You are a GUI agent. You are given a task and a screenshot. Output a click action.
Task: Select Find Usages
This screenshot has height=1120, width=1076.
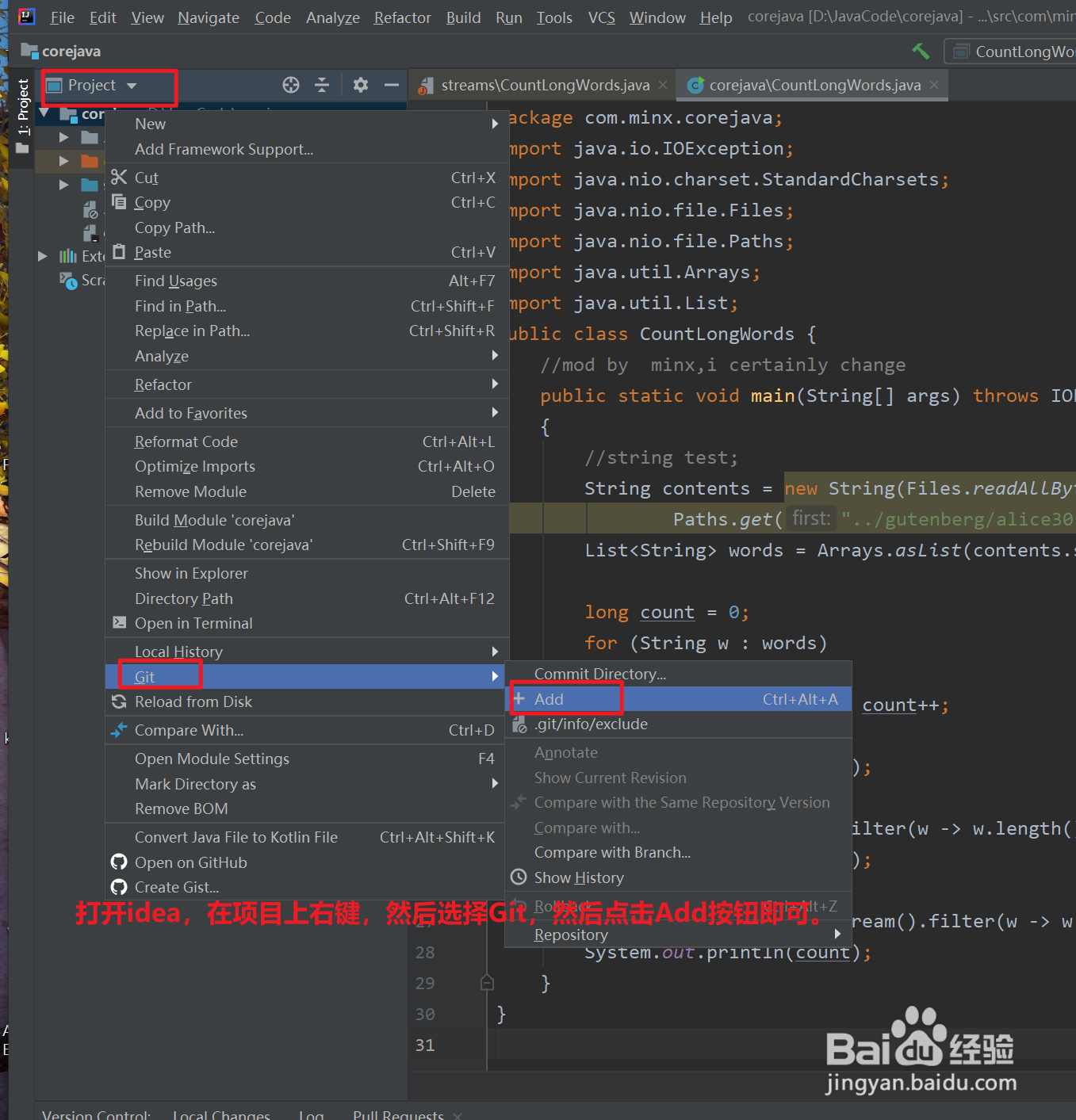(307, 281)
